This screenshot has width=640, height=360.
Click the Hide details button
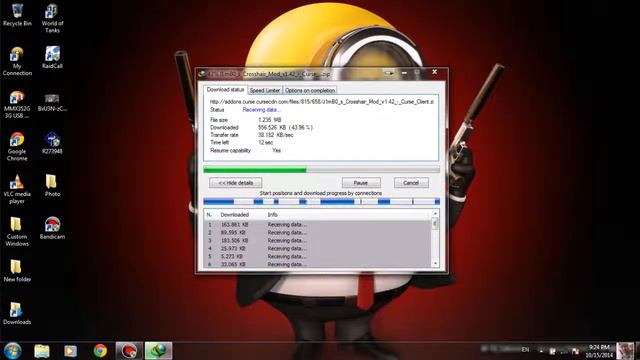pos(236,183)
